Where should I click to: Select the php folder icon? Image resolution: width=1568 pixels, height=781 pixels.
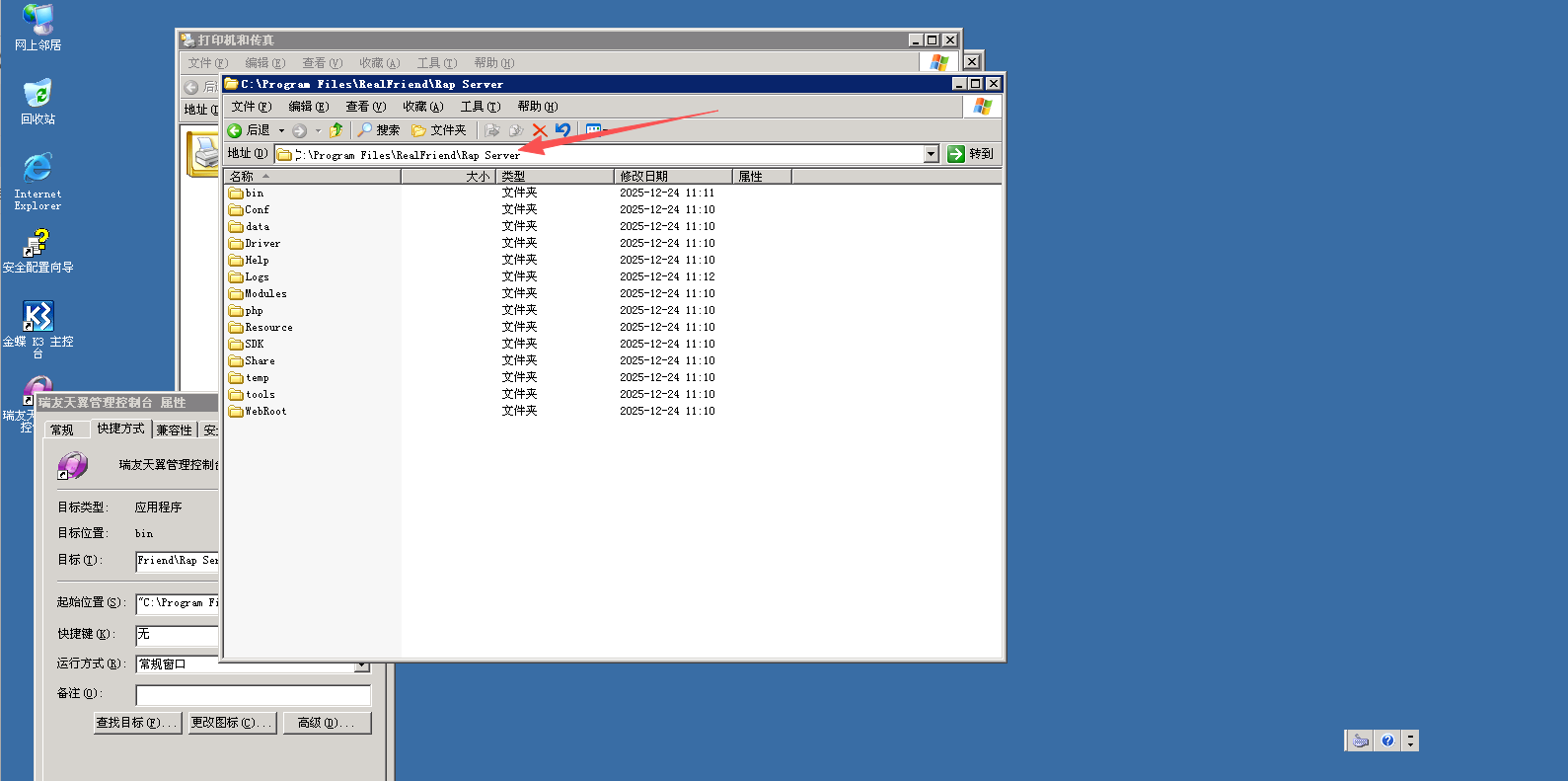[x=236, y=311]
